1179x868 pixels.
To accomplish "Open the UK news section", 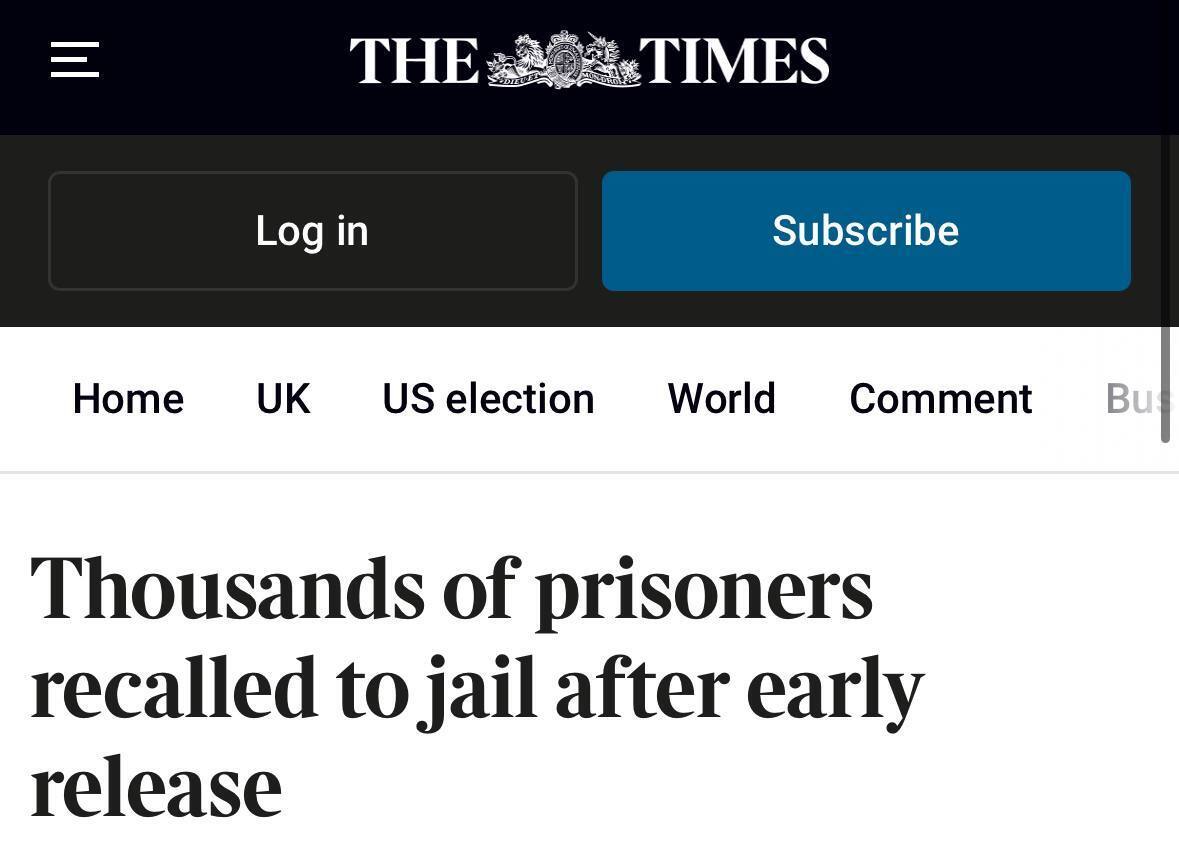I will pyautogui.click(x=283, y=399).
